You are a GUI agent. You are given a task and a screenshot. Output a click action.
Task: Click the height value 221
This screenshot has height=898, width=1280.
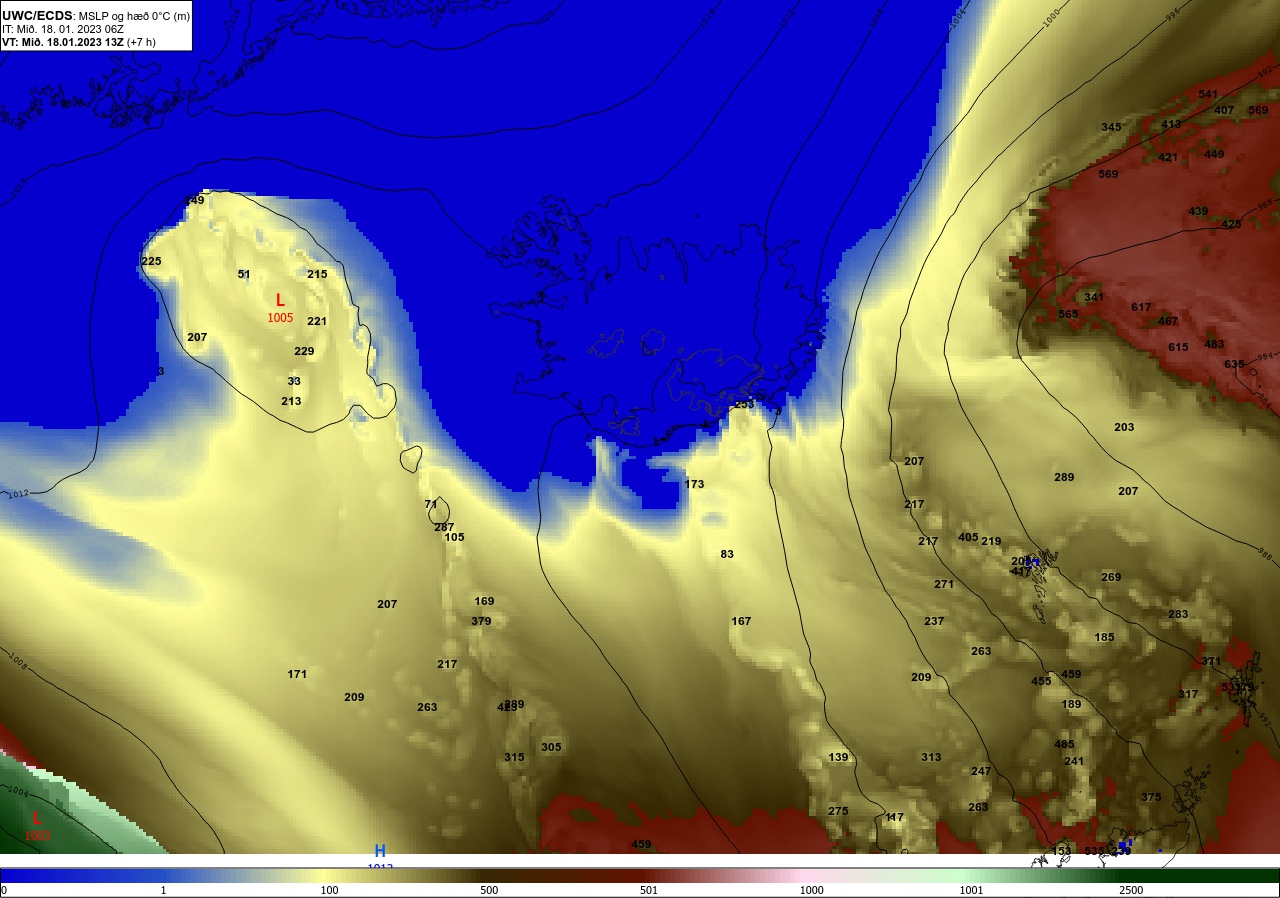[x=317, y=321]
